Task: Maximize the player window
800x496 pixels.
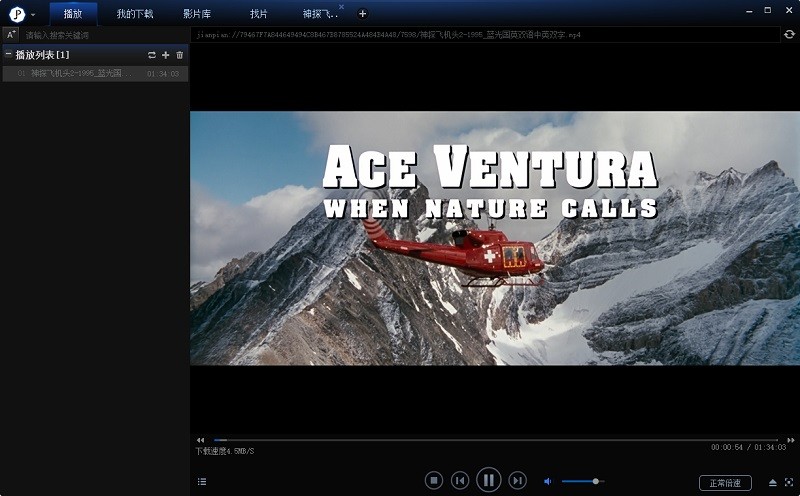Action: pyautogui.click(x=768, y=10)
